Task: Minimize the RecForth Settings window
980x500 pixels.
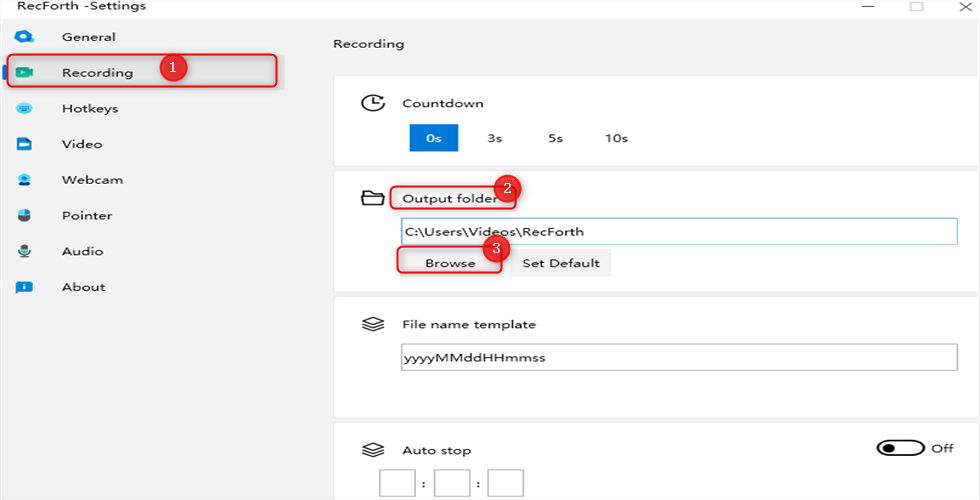Action: pyautogui.click(x=868, y=6)
